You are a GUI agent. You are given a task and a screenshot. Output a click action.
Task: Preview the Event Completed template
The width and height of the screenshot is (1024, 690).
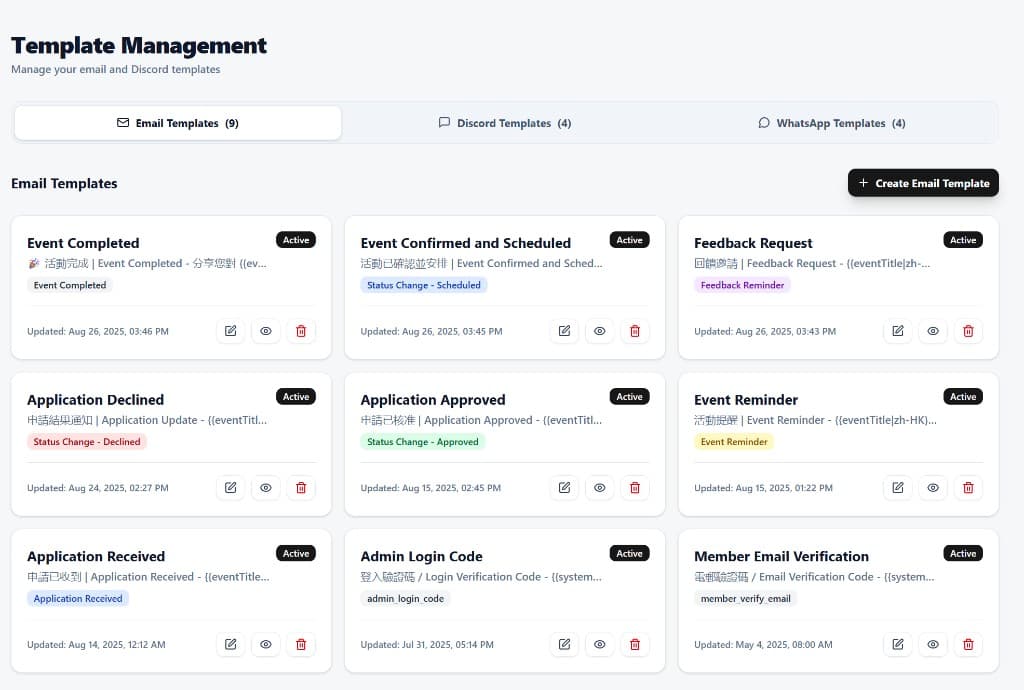pos(266,331)
